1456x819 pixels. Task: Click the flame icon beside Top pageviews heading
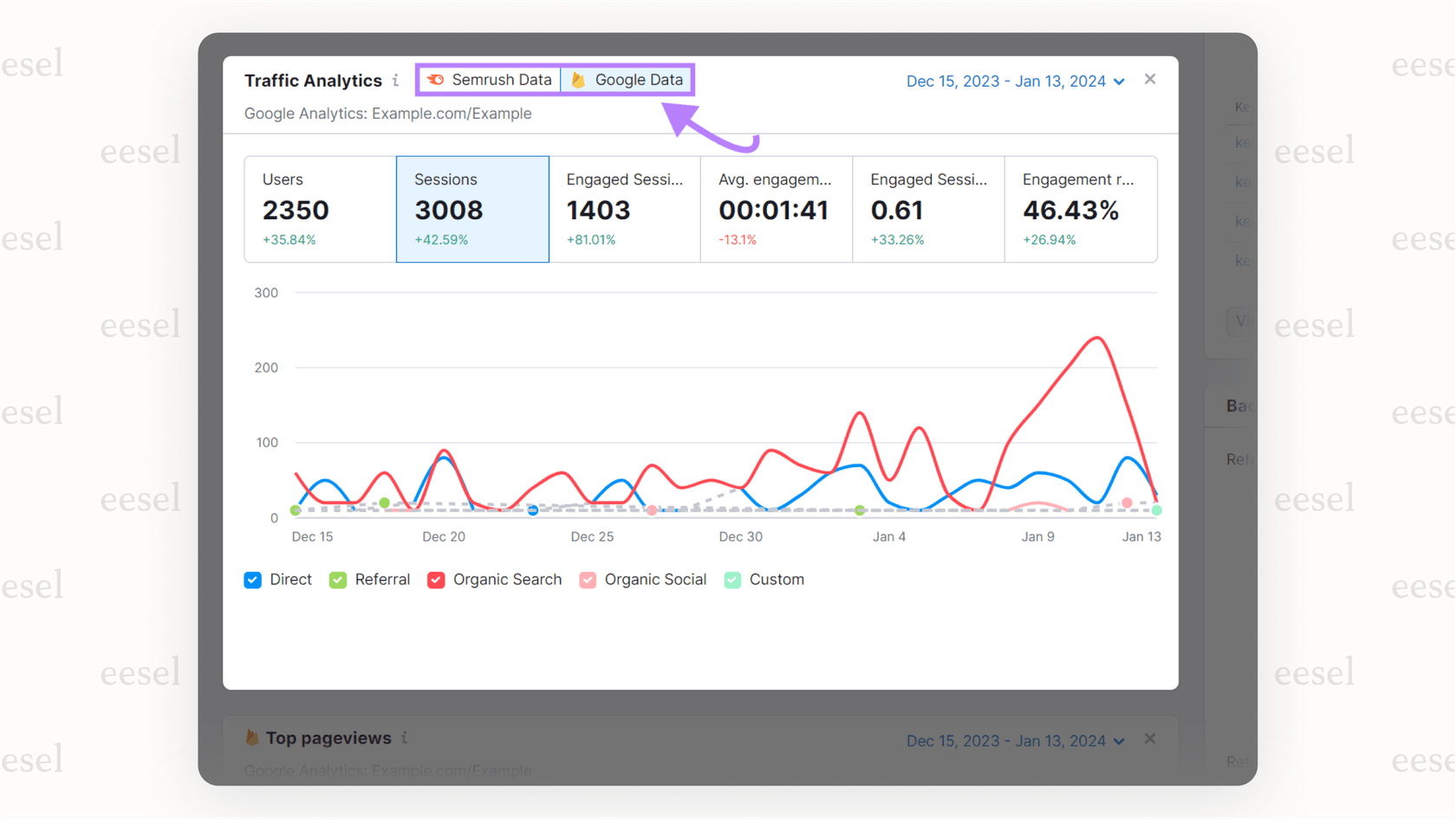click(251, 738)
